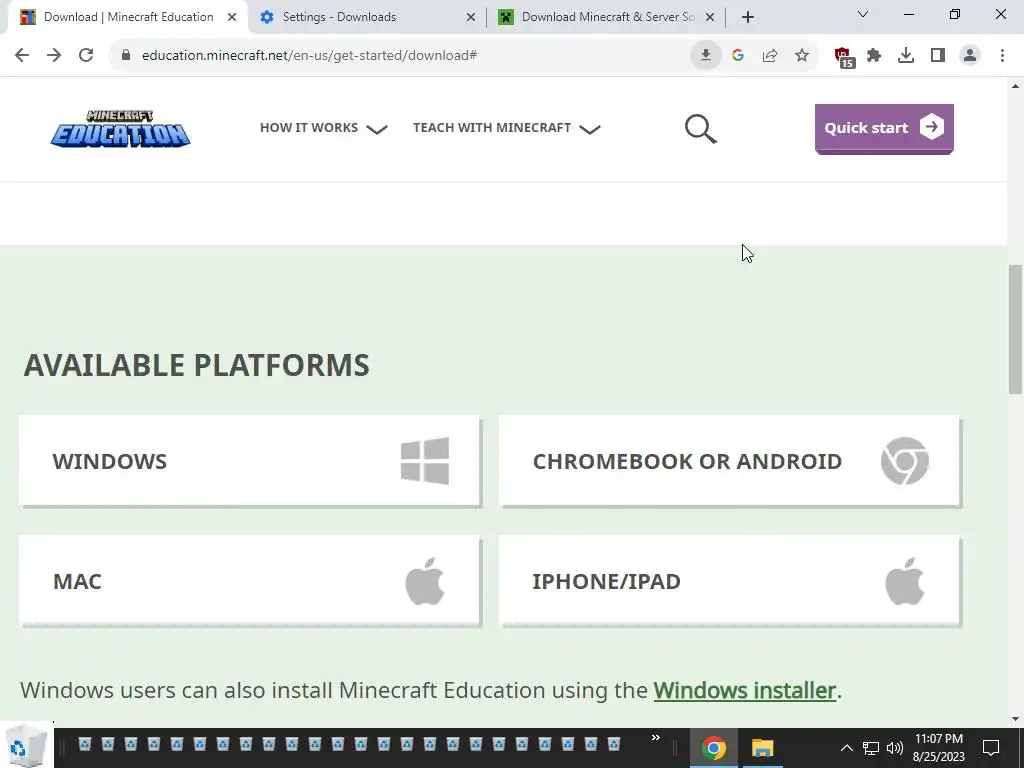Viewport: 1024px width, 768px height.
Task: Open the notifications action center
Action: (991, 748)
